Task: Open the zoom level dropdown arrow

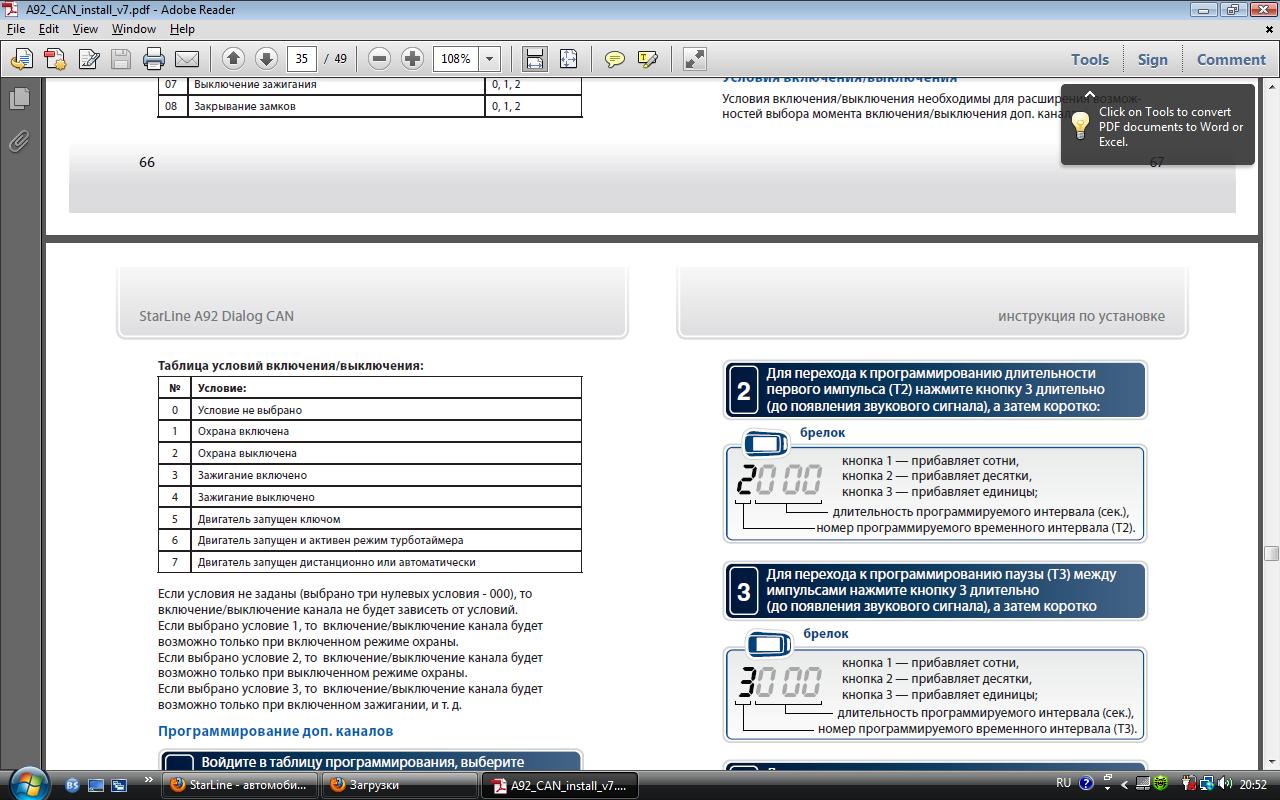Action: pyautogui.click(x=489, y=59)
